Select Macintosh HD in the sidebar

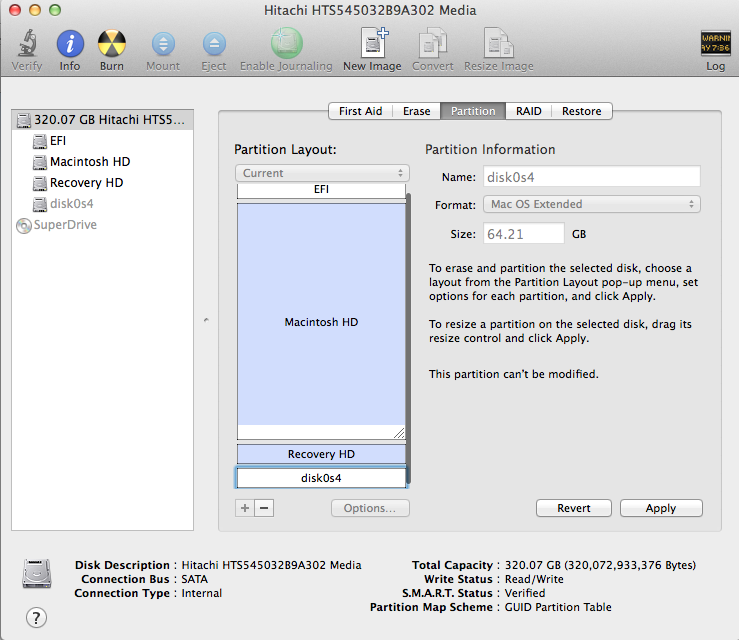[102, 162]
